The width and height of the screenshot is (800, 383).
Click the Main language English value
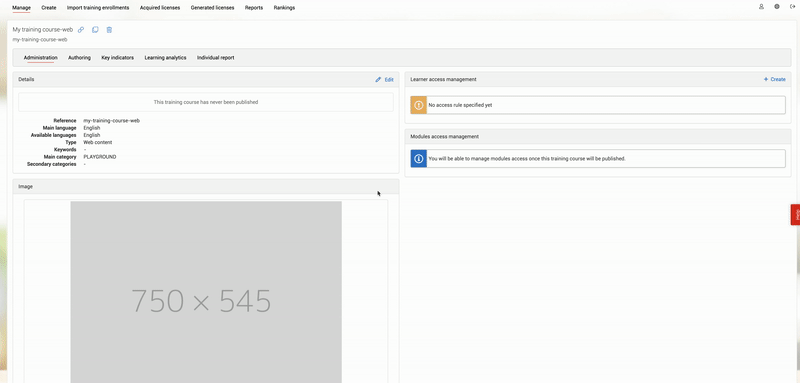click(x=92, y=128)
